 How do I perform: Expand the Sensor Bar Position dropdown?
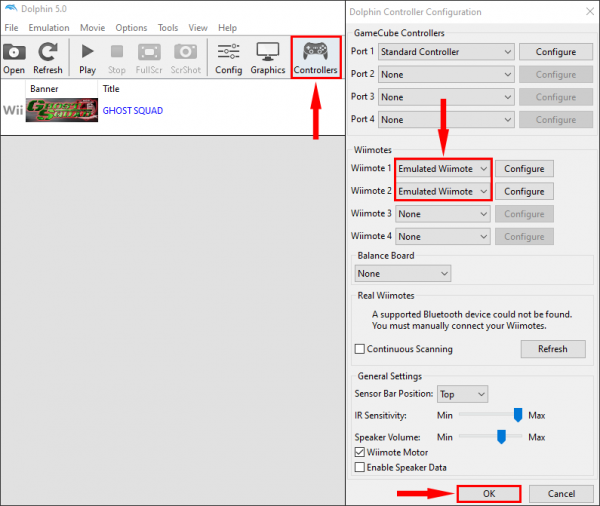(x=462, y=394)
